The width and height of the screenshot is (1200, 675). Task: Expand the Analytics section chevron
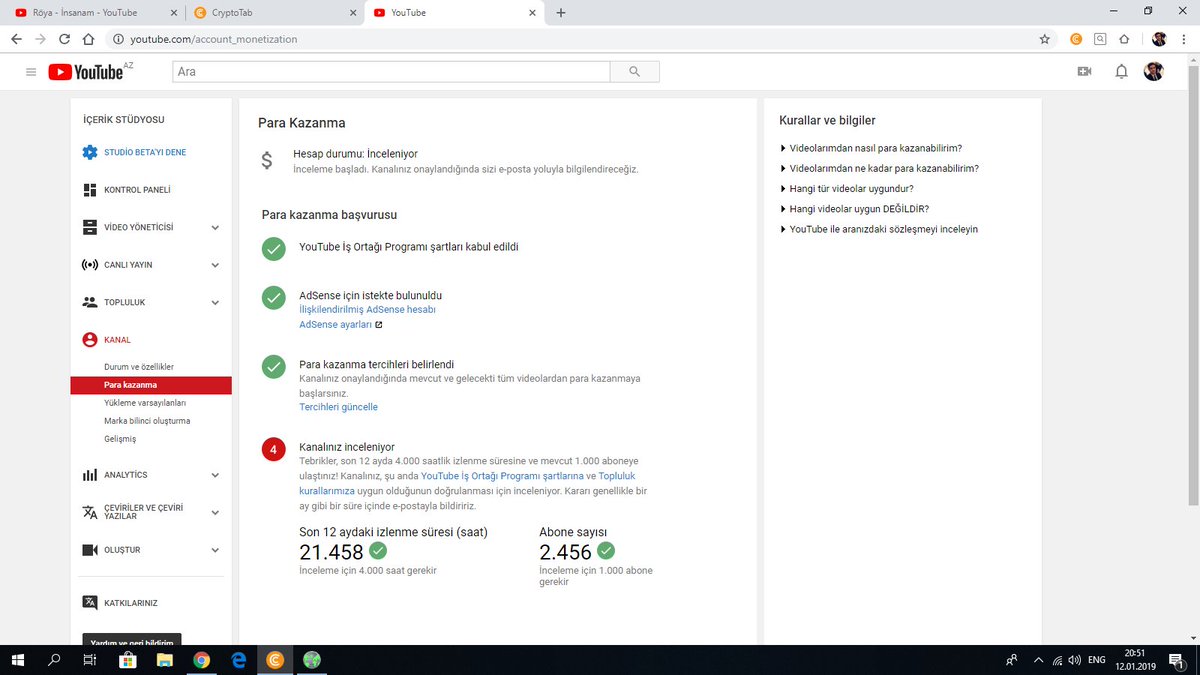tap(215, 475)
